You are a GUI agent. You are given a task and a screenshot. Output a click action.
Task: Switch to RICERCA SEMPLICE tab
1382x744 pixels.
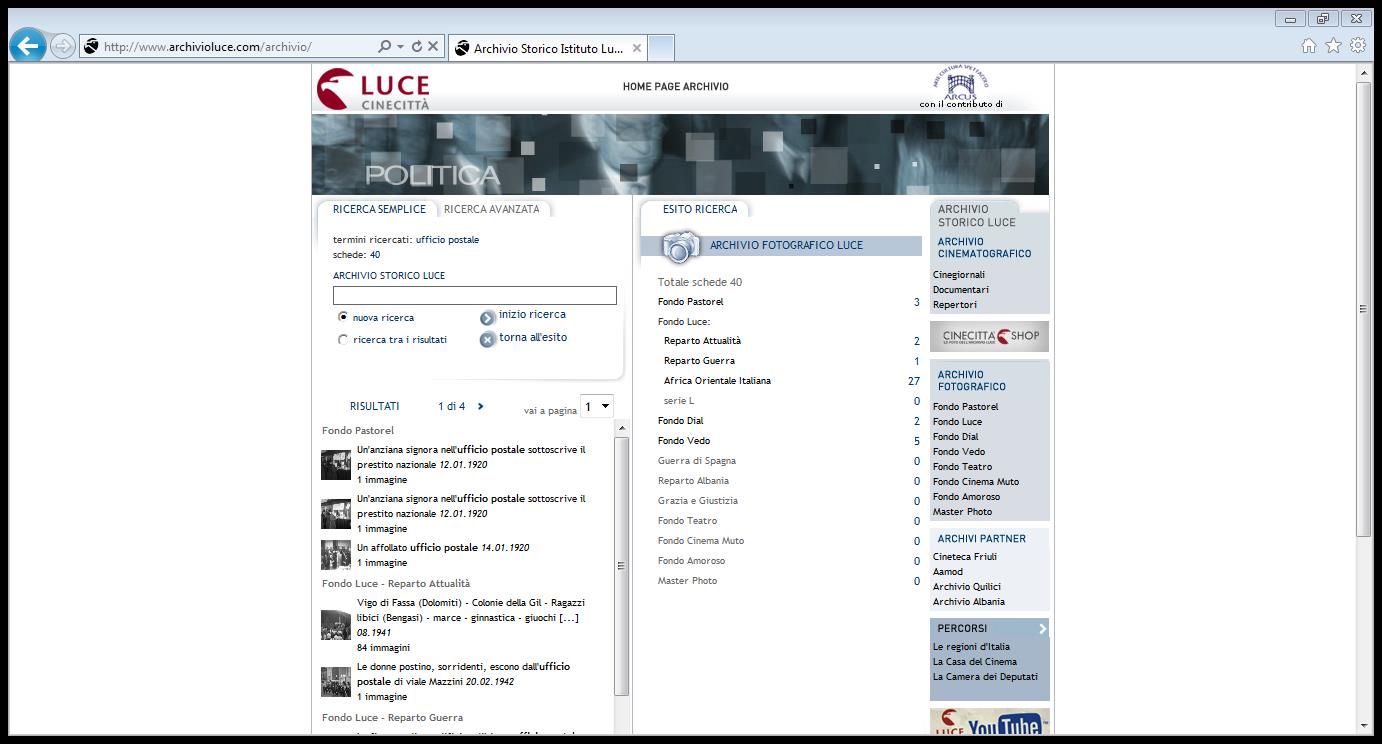coord(379,209)
